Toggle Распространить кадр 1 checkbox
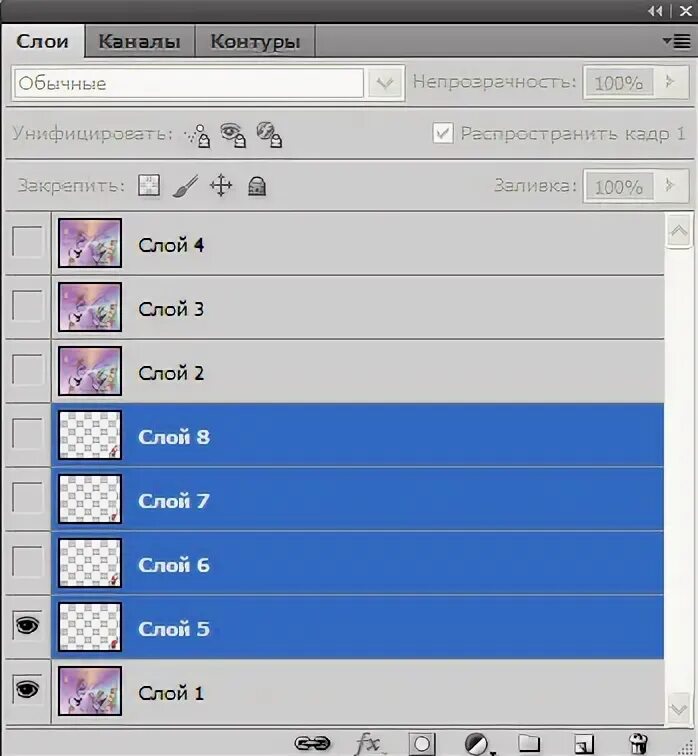698x756 pixels. [x=443, y=133]
